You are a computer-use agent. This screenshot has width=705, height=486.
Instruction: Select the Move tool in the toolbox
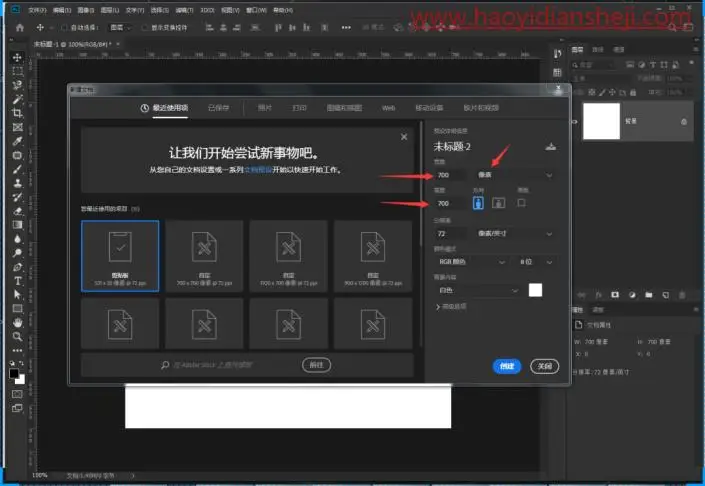[17, 58]
